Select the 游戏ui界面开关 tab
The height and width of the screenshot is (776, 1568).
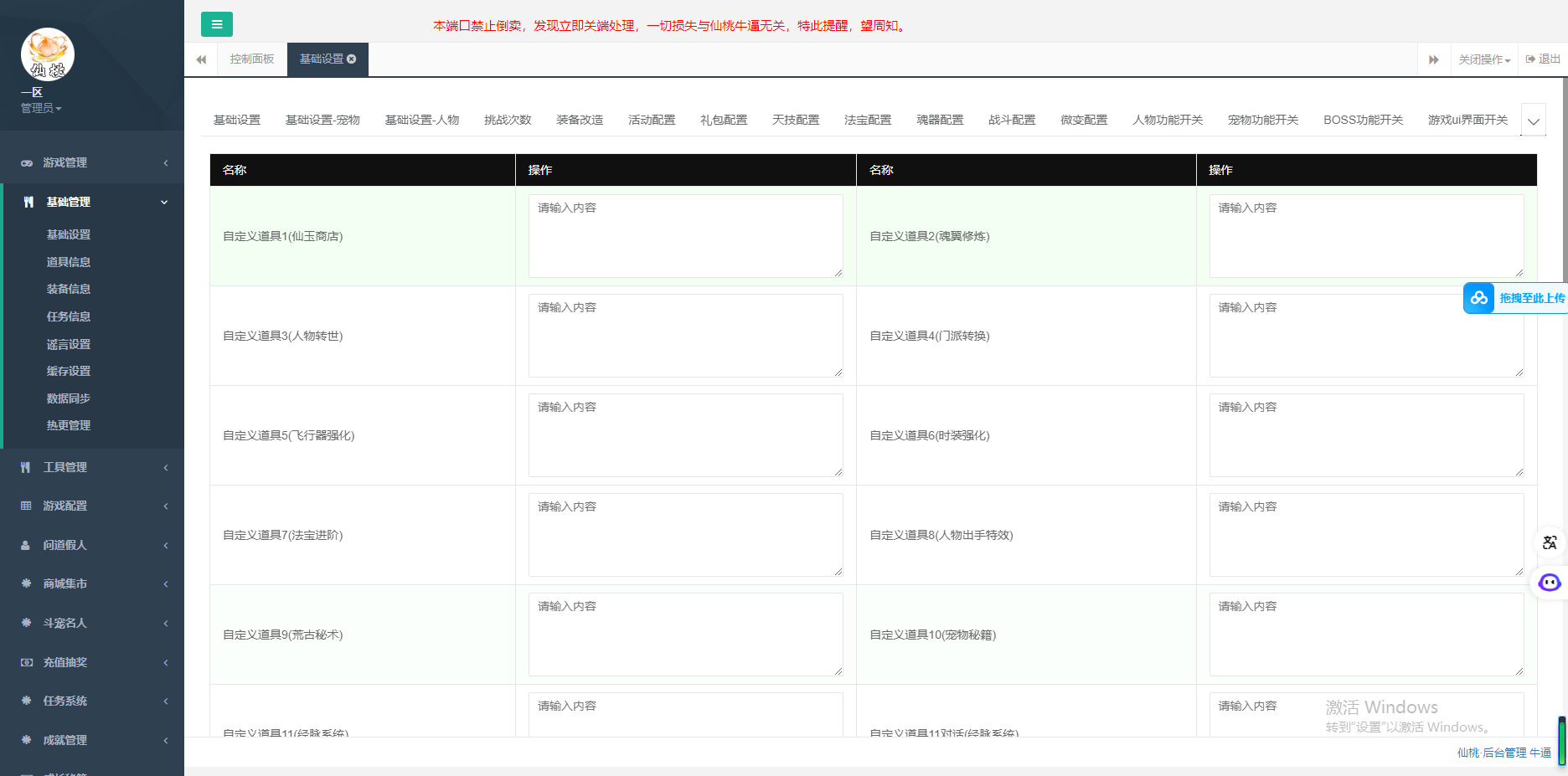pos(1467,120)
